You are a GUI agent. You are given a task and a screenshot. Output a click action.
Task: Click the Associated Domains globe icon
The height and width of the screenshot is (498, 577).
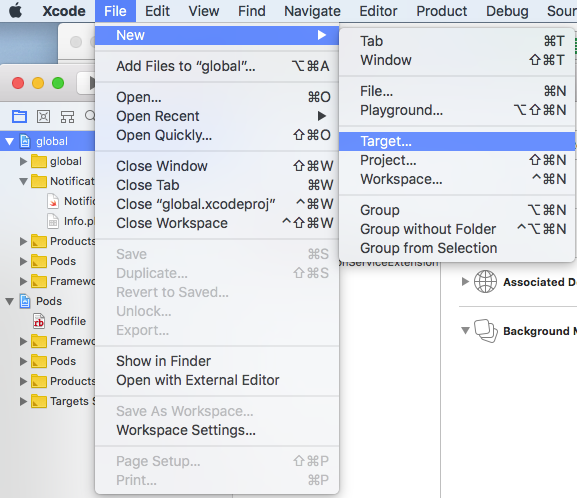[x=485, y=282]
